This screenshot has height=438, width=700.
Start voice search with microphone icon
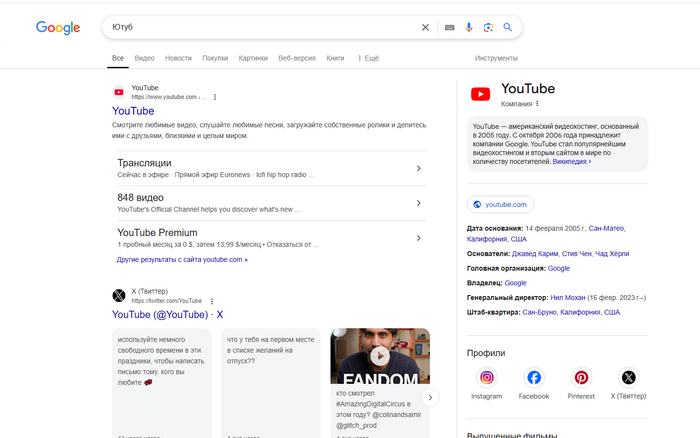(x=469, y=27)
